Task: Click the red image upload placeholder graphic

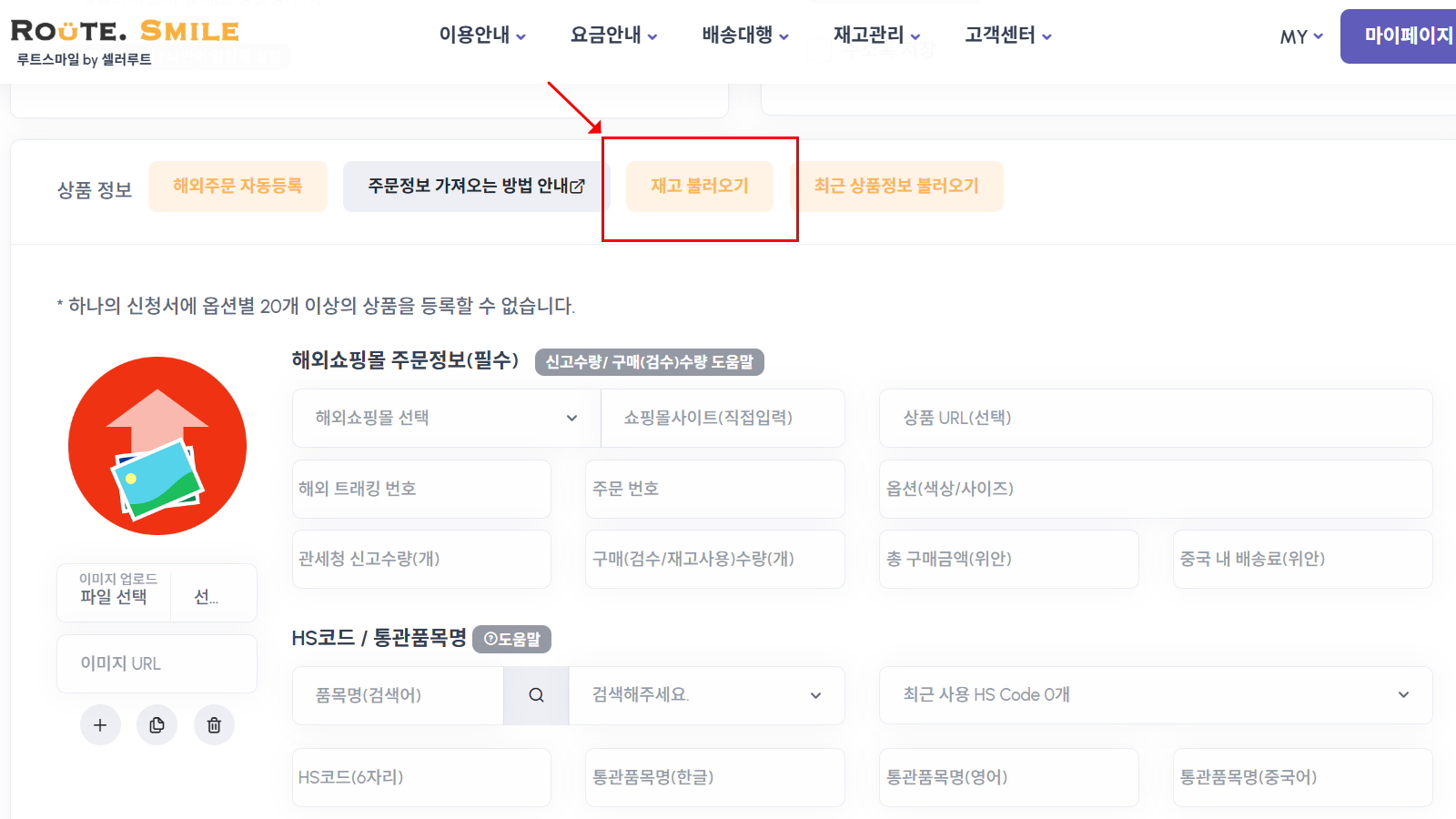Action: (157, 445)
